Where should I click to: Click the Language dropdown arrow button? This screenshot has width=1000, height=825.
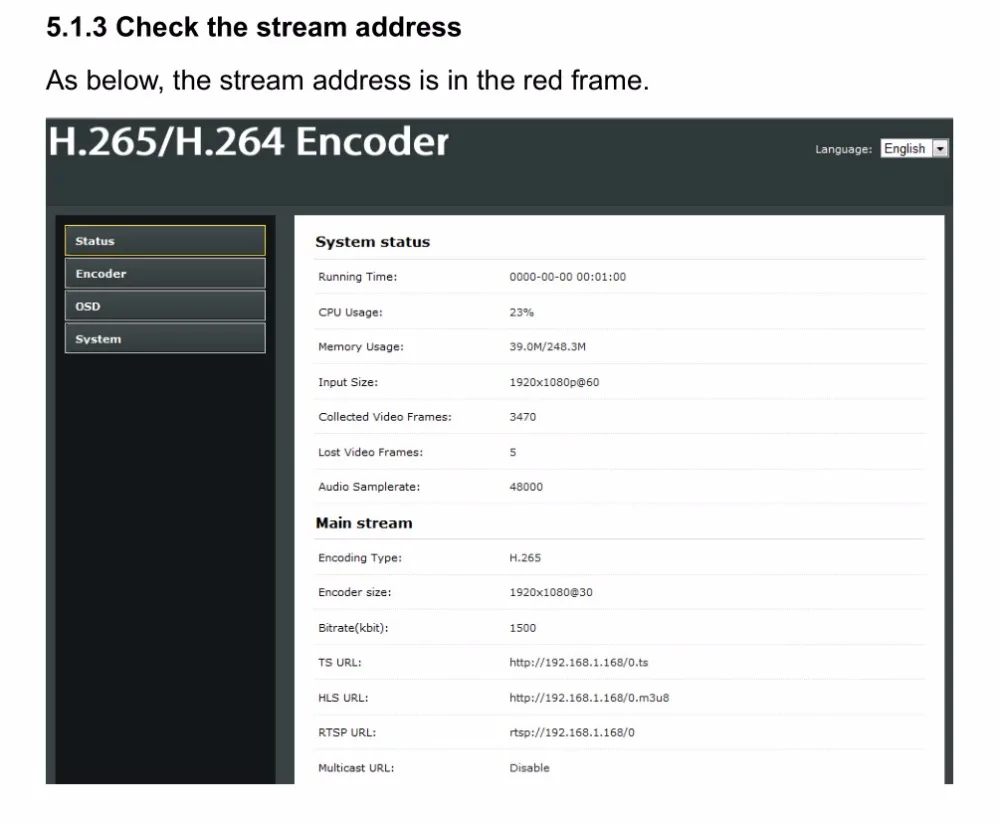point(940,149)
